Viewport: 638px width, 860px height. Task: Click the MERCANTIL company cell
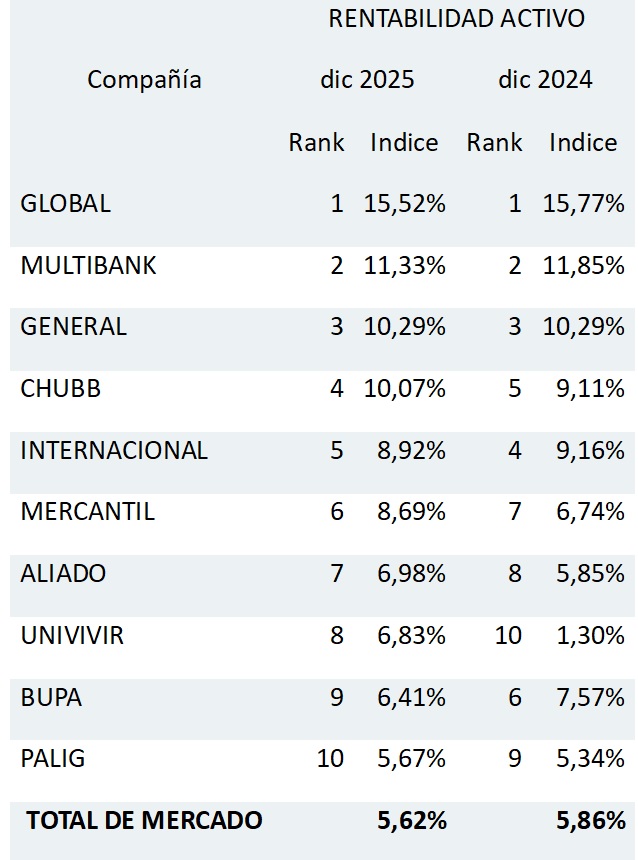87,512
